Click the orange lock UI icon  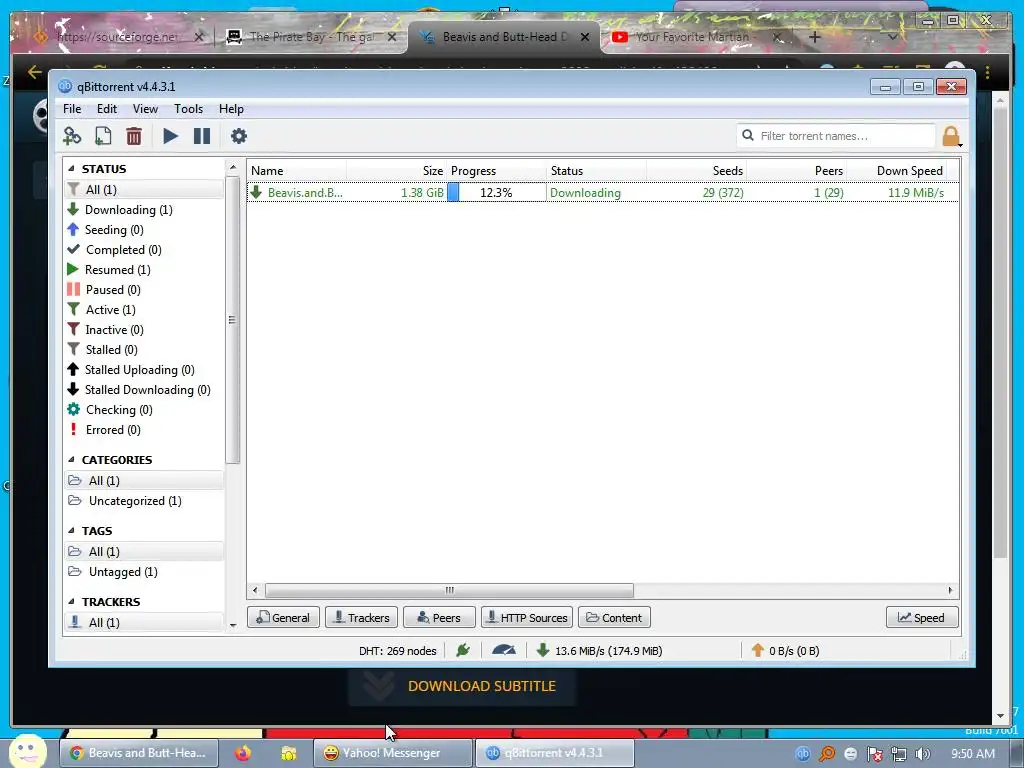coord(952,136)
